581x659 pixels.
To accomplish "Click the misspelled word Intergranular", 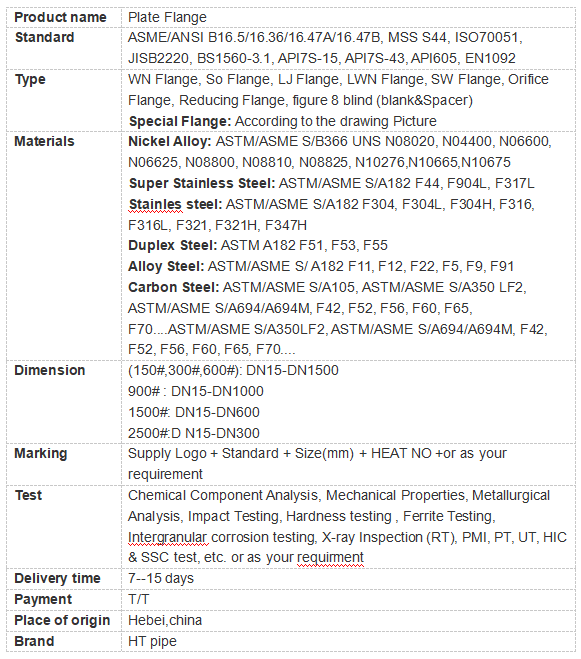I will 167,538.
